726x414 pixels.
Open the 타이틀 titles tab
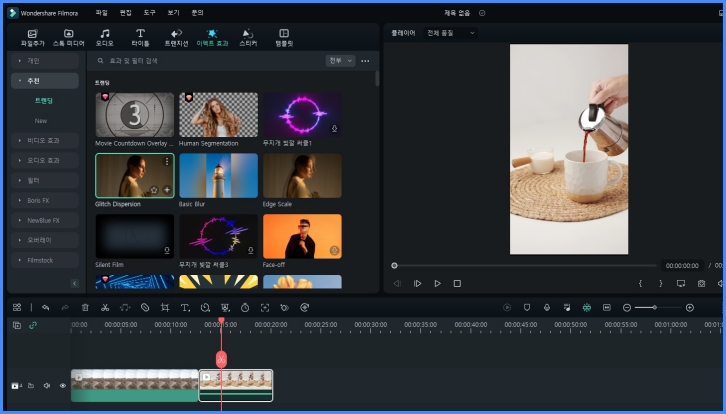coord(140,38)
